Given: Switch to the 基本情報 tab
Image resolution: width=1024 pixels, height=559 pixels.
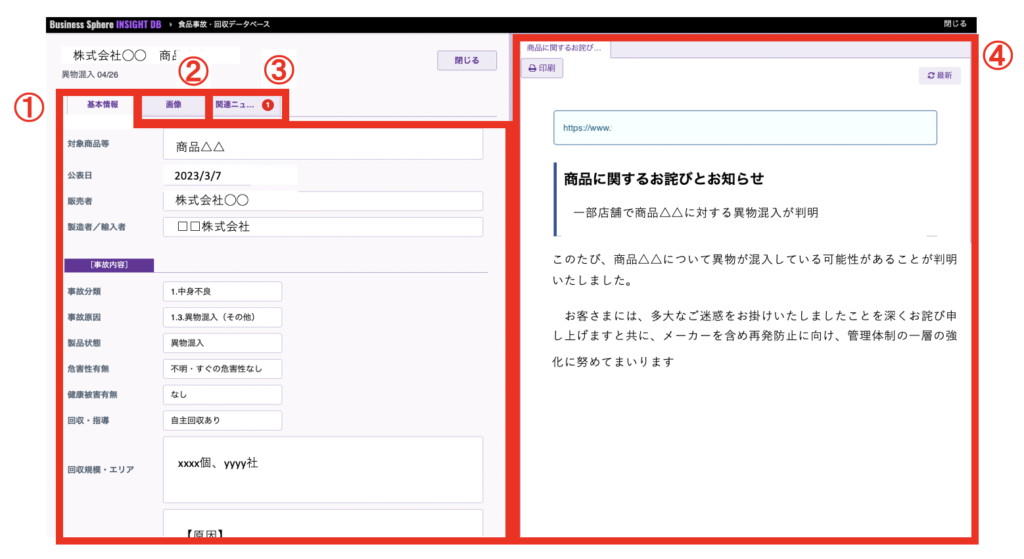Looking at the screenshot, I should [x=101, y=104].
